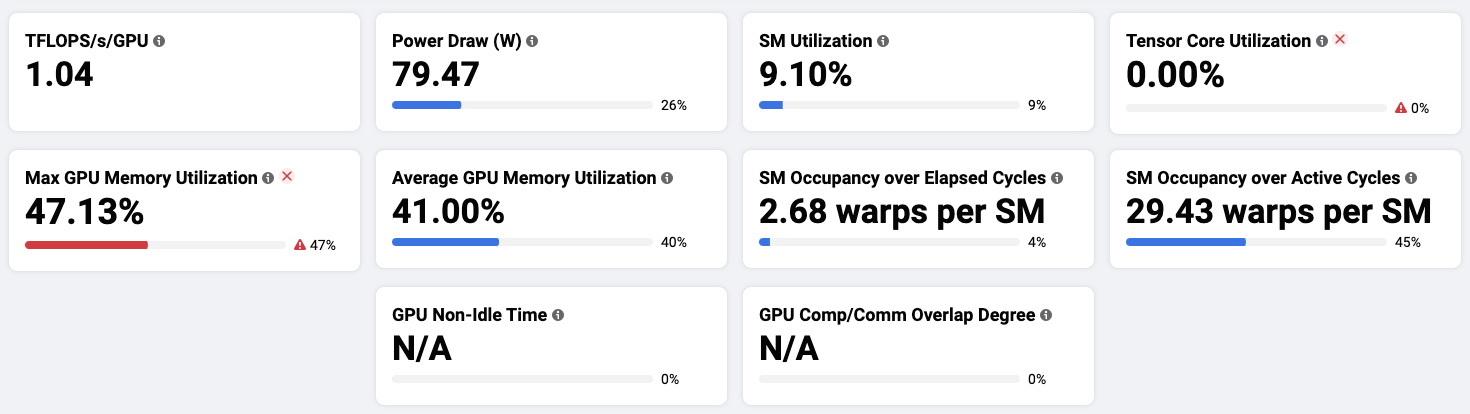Click the GPU Non-Idle Time info icon
The width and height of the screenshot is (1470, 414).
(558, 315)
